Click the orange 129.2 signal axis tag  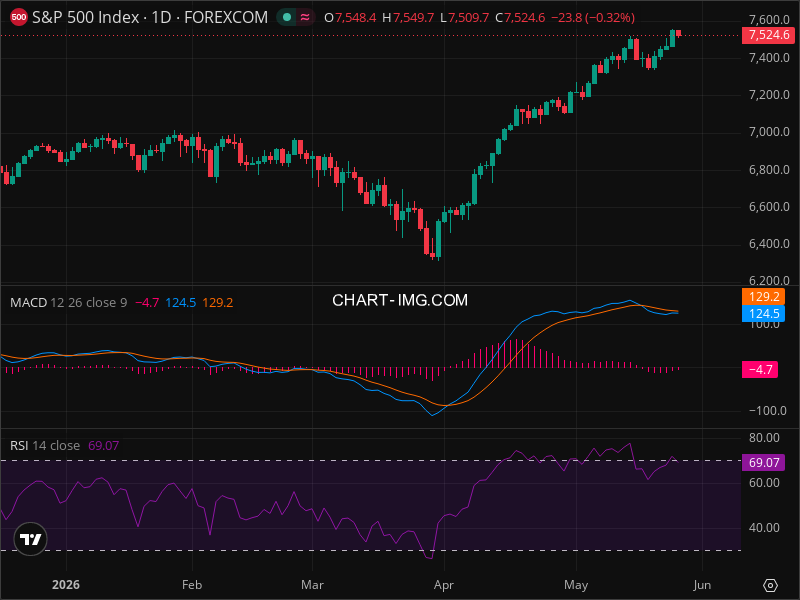pyautogui.click(x=763, y=297)
